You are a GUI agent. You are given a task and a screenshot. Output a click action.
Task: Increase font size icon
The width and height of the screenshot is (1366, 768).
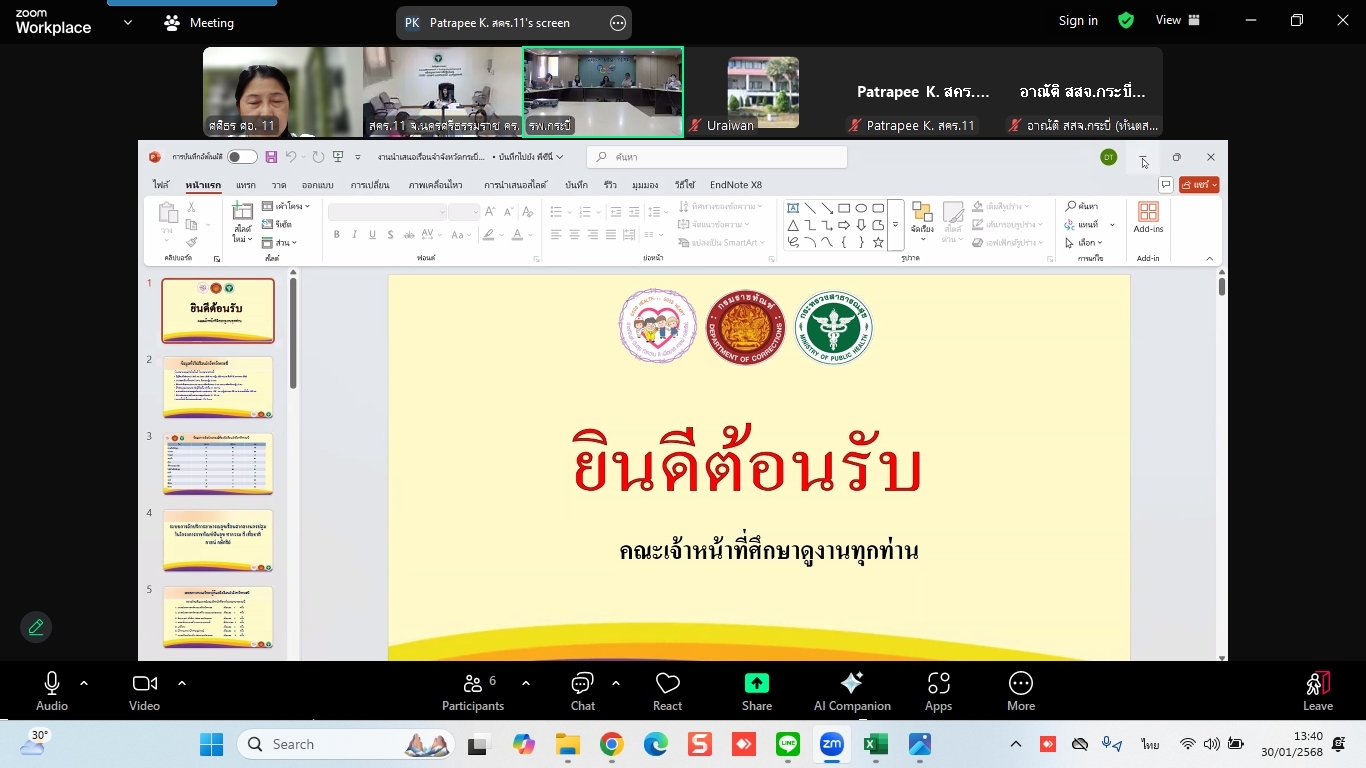490,211
